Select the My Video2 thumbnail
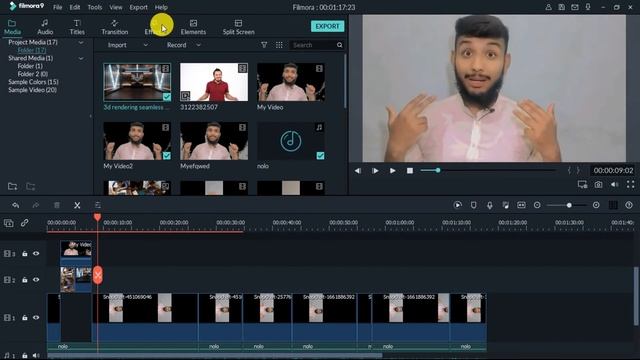The image size is (640, 360). pyautogui.click(x=137, y=141)
